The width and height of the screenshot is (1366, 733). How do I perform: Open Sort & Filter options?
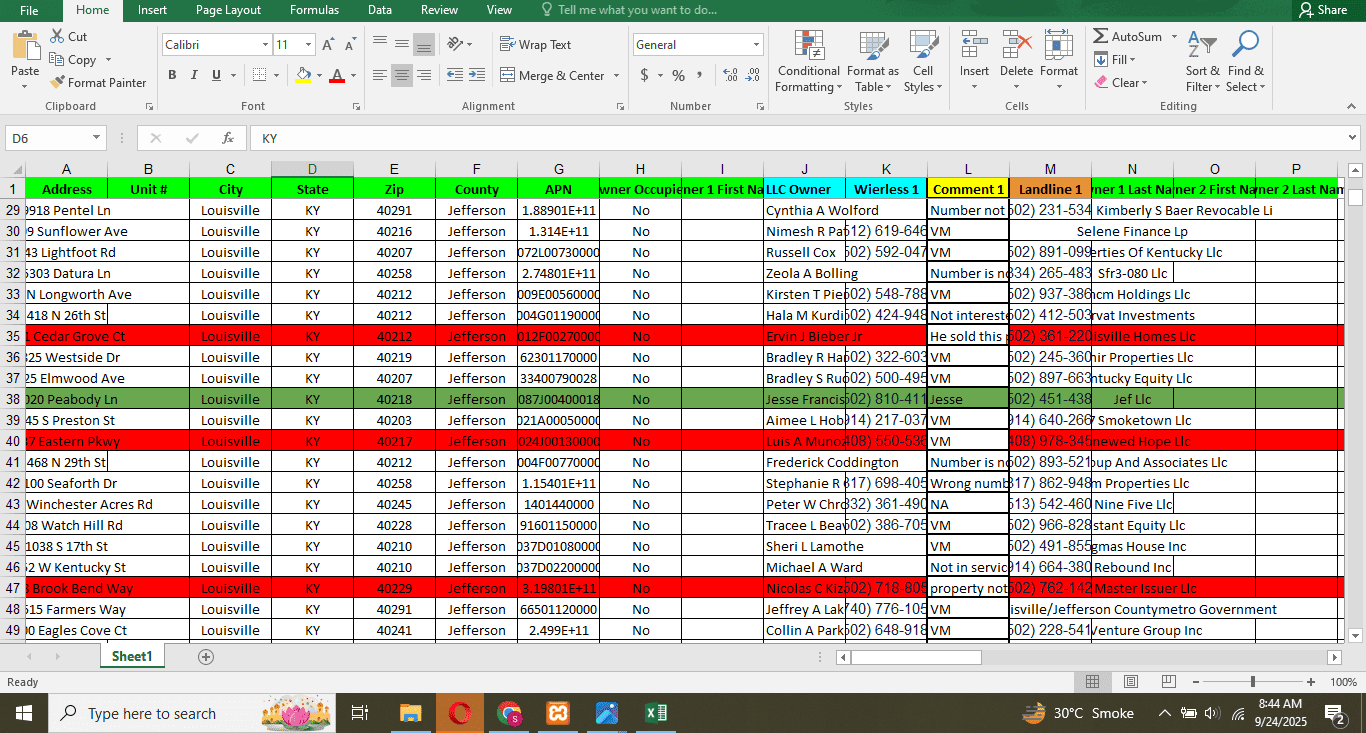tap(1202, 62)
